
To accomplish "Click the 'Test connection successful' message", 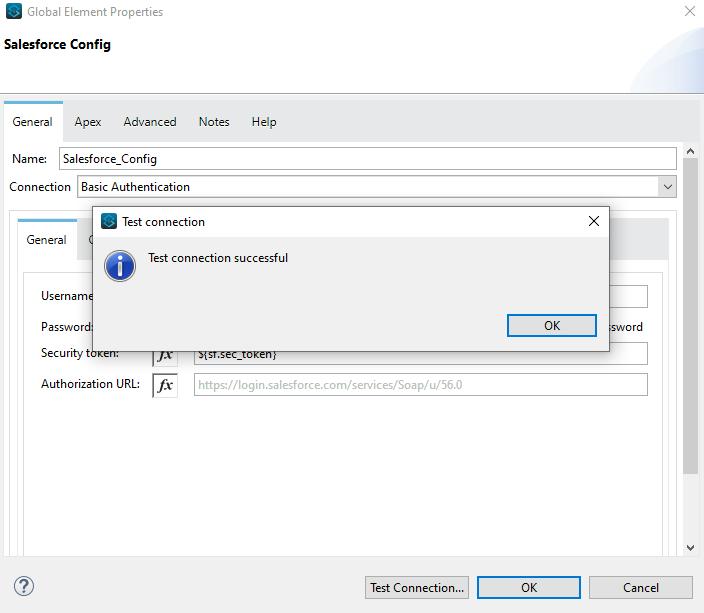I will (x=218, y=258).
